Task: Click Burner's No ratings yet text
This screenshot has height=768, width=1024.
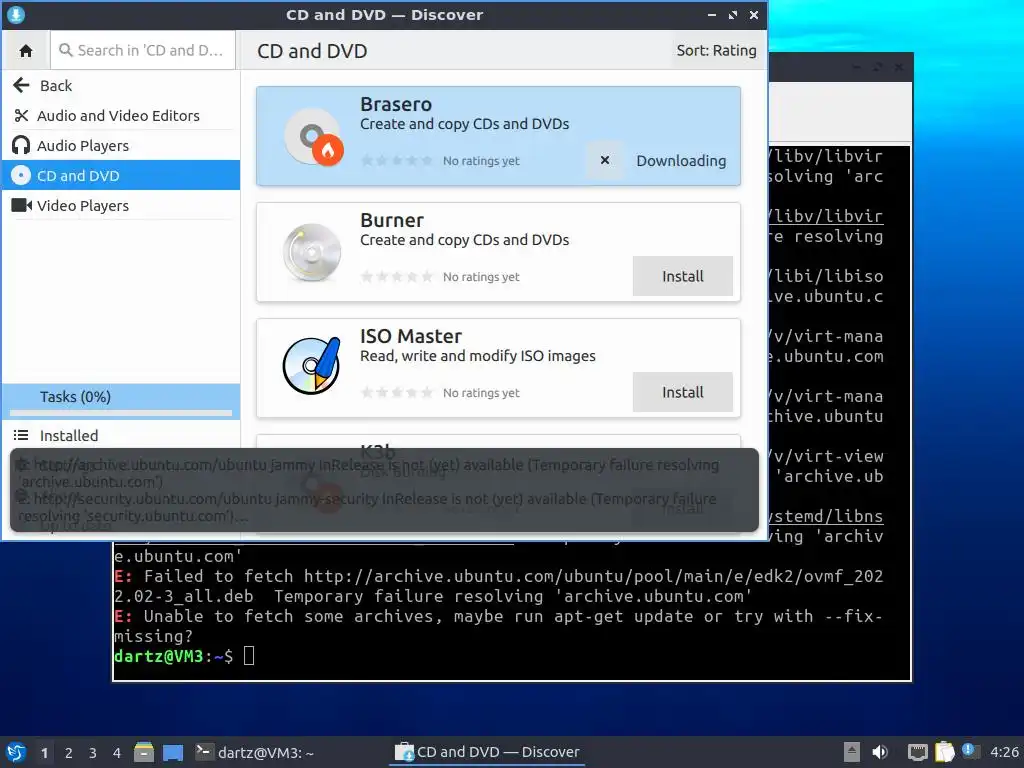Action: pyautogui.click(x=481, y=277)
